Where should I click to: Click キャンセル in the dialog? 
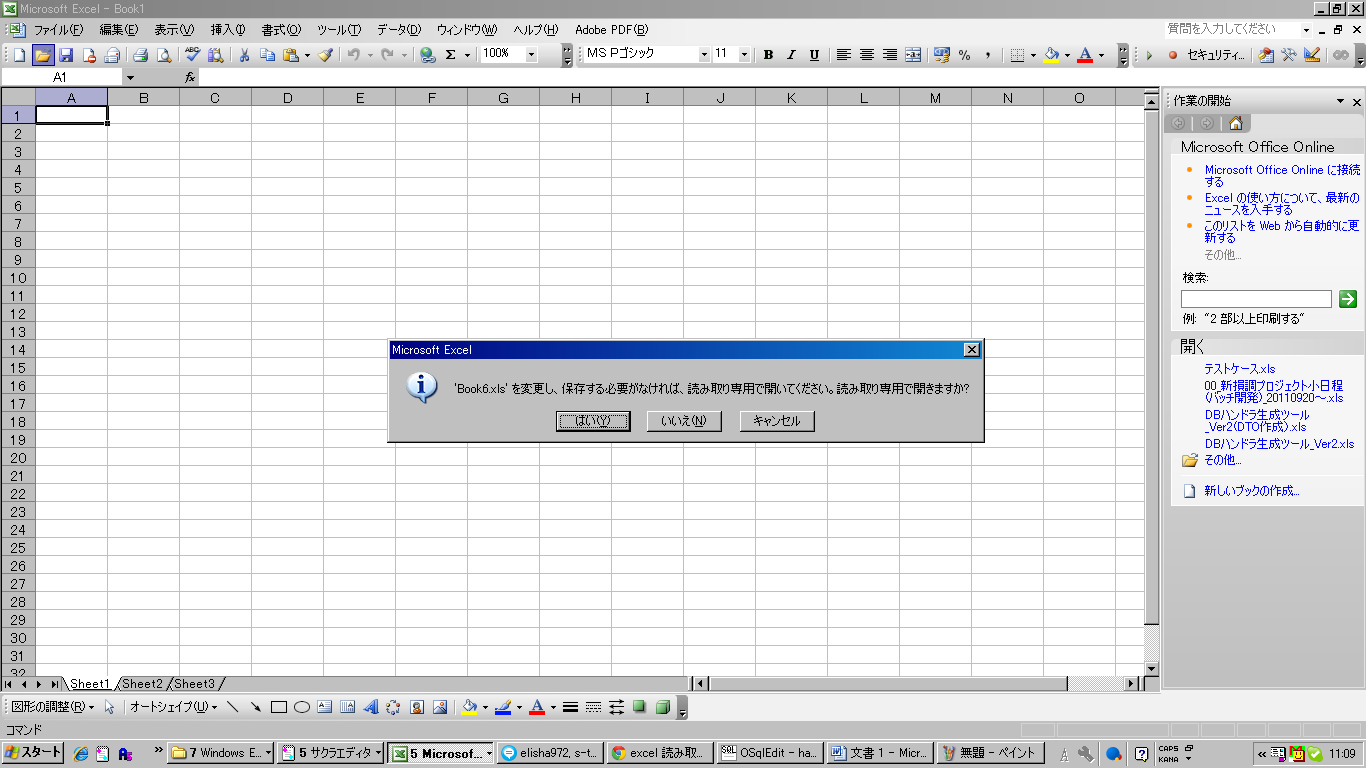[x=777, y=421]
